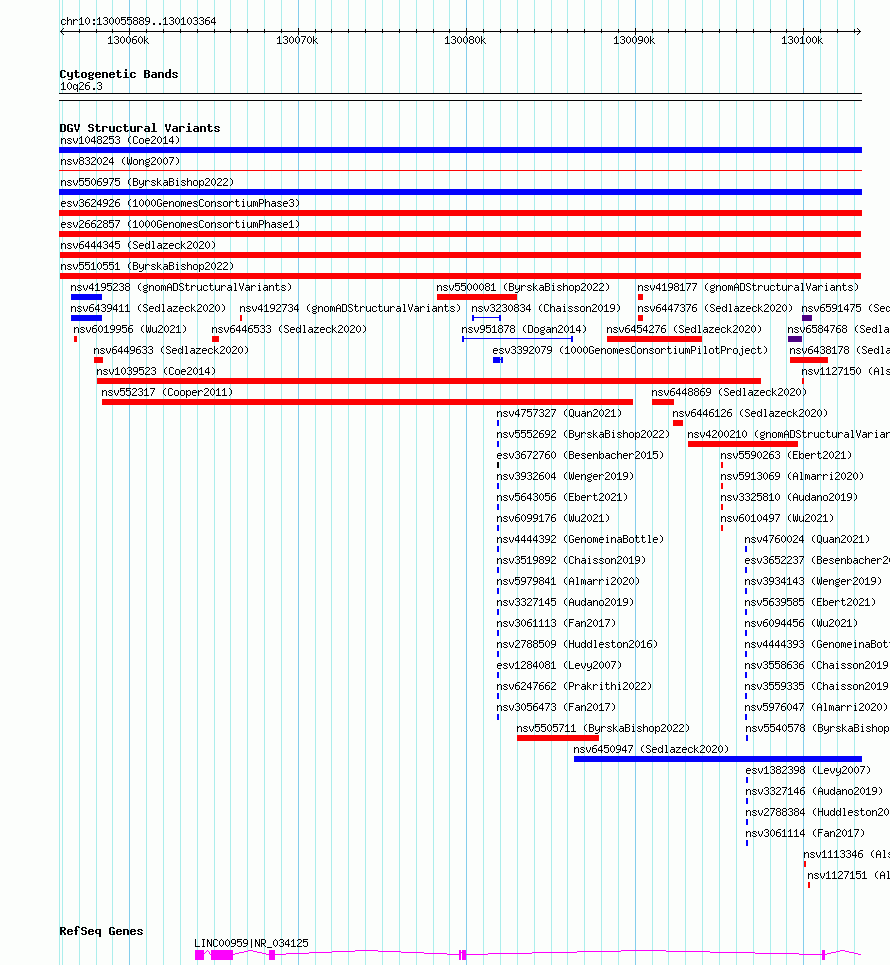The image size is (890, 965).
Task: Click the nsv6439411 (Sedlazeck2020) label
Action: point(148,308)
